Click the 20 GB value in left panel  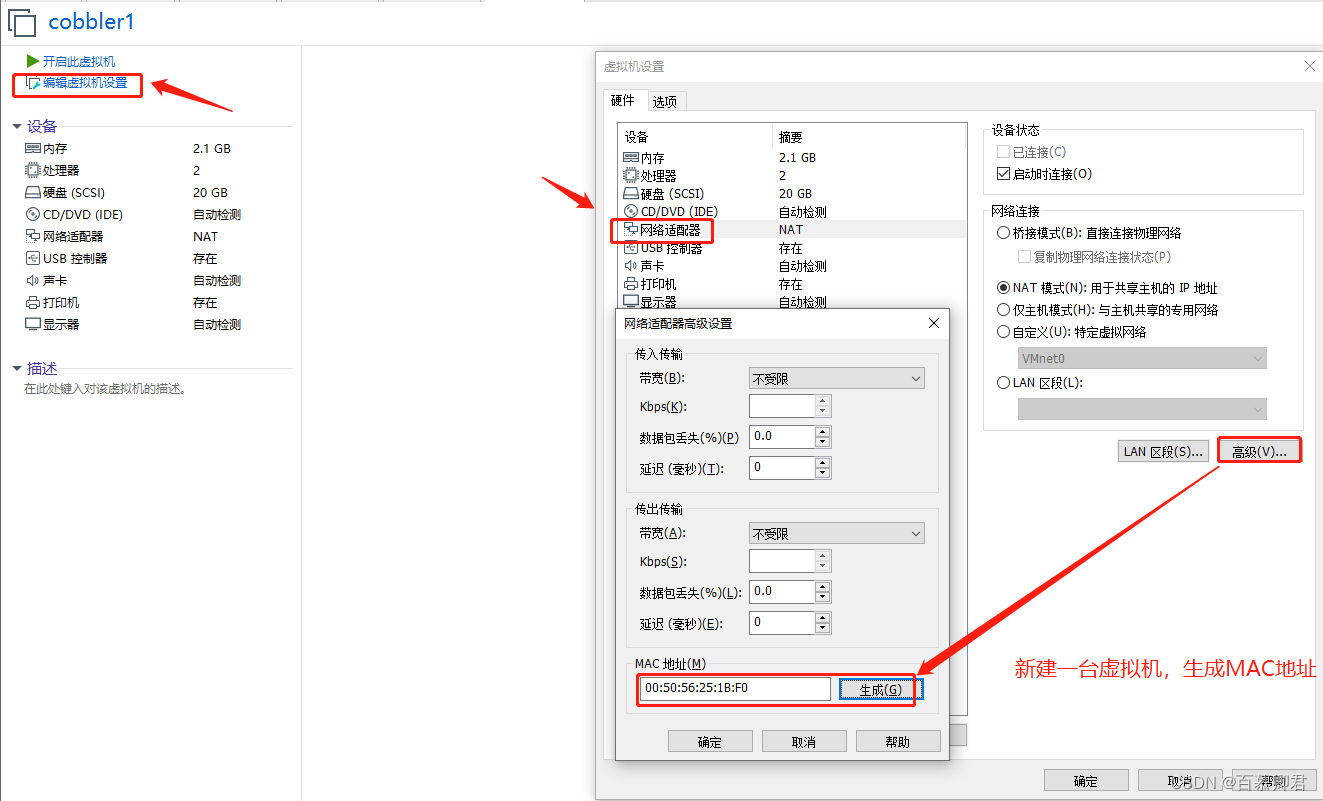tap(210, 192)
